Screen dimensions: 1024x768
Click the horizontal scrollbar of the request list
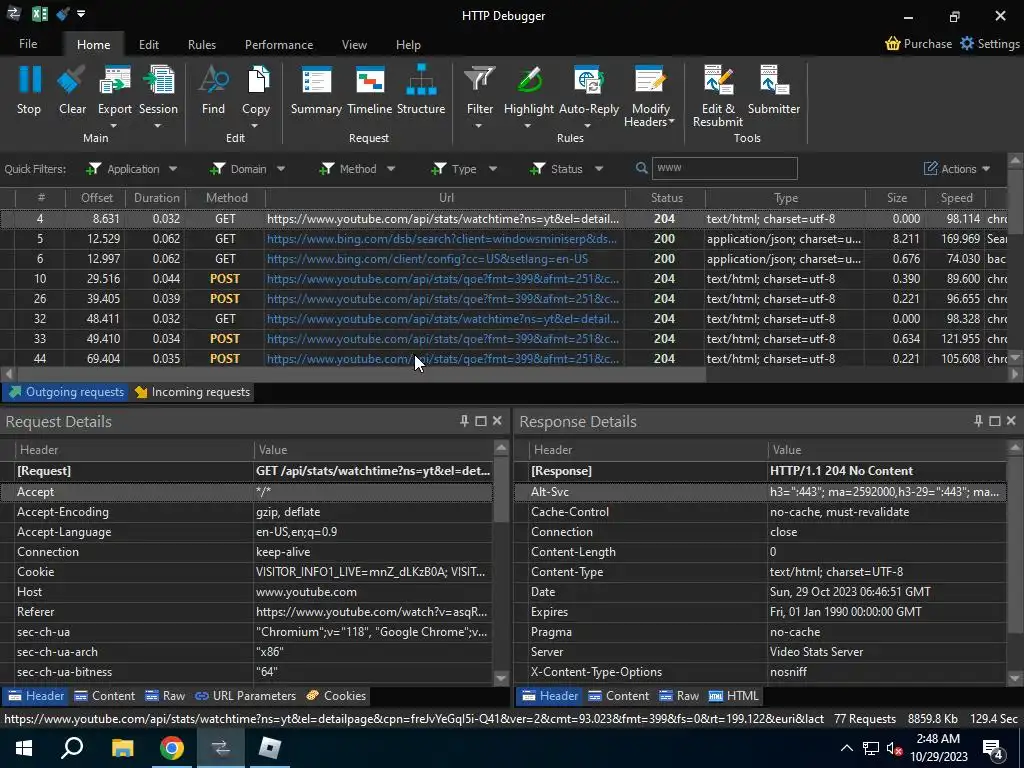361,374
